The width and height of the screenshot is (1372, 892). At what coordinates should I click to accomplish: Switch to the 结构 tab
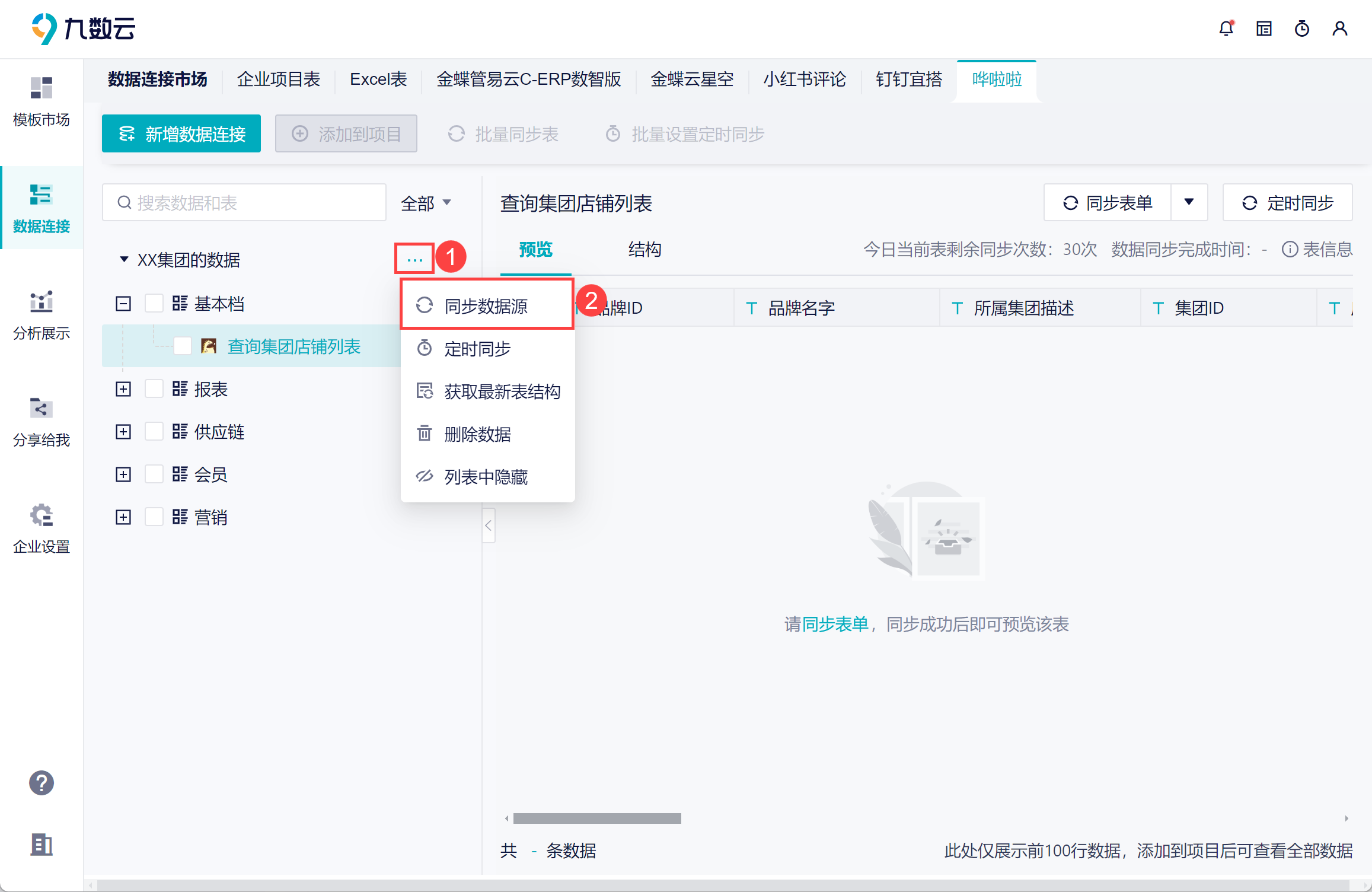[x=644, y=250]
